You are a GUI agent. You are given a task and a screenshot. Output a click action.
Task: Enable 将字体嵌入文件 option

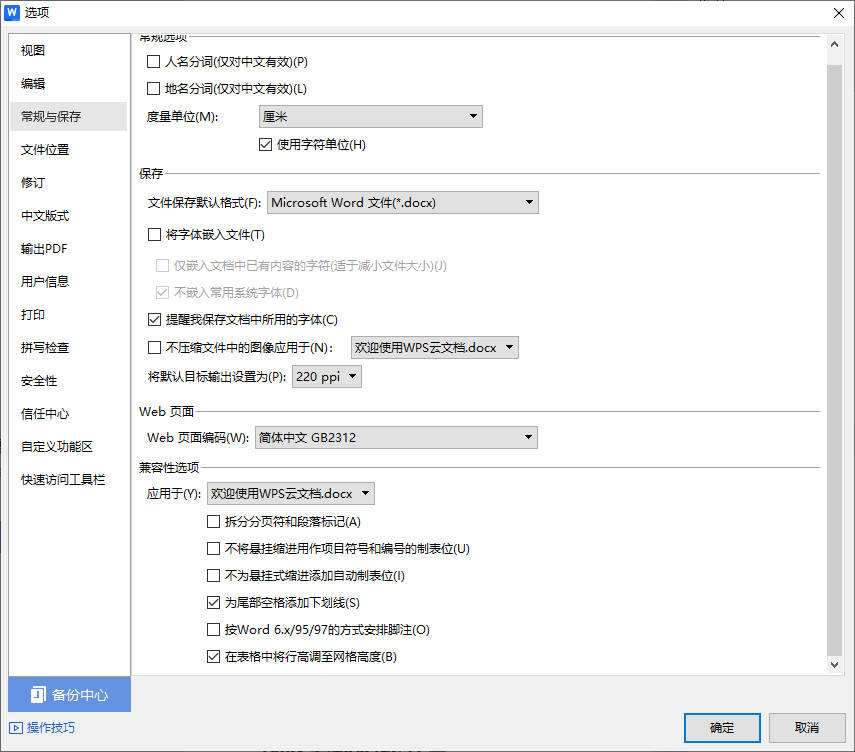click(x=154, y=235)
